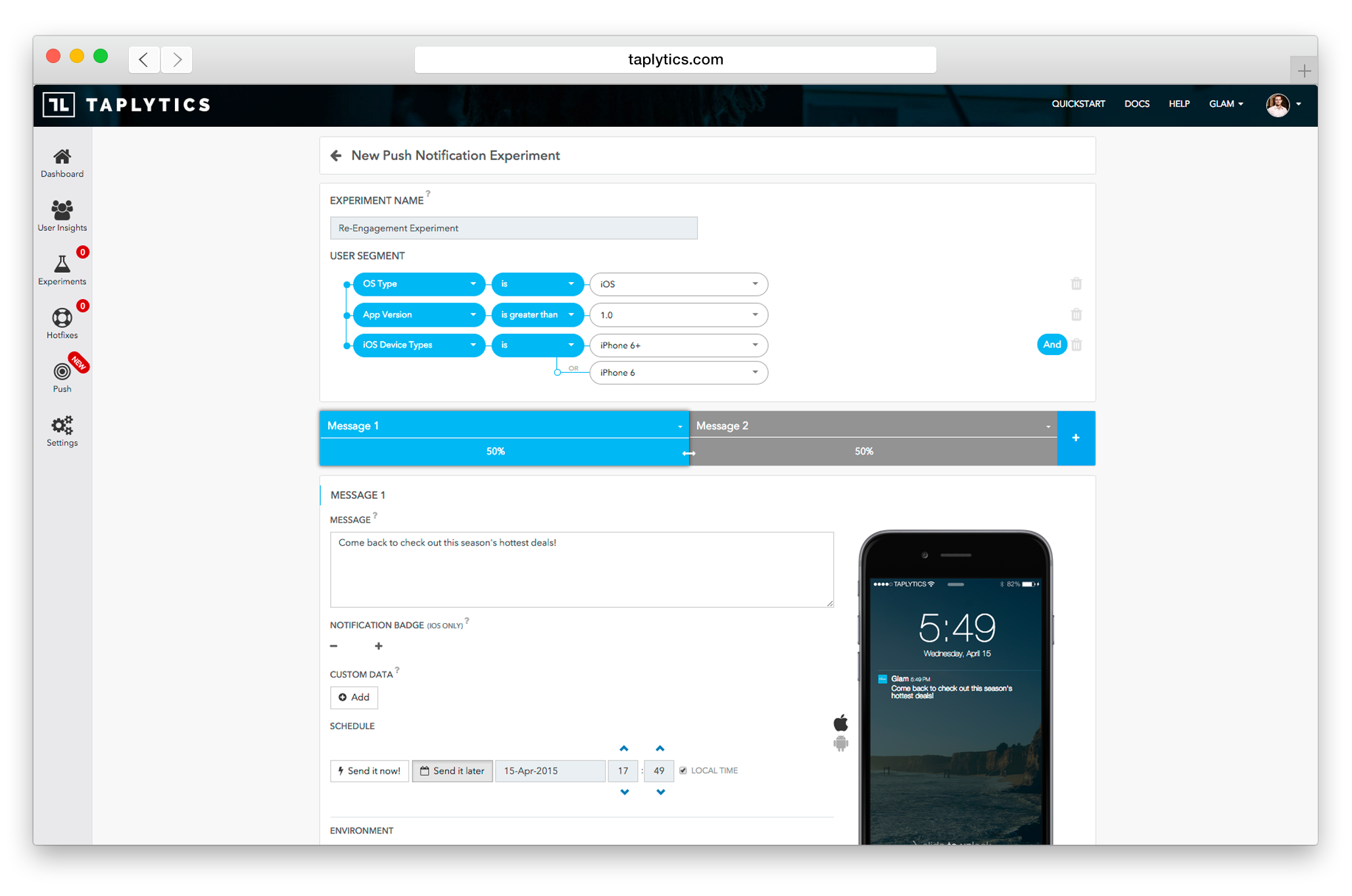Delete the OS Type segment row

[1076, 284]
